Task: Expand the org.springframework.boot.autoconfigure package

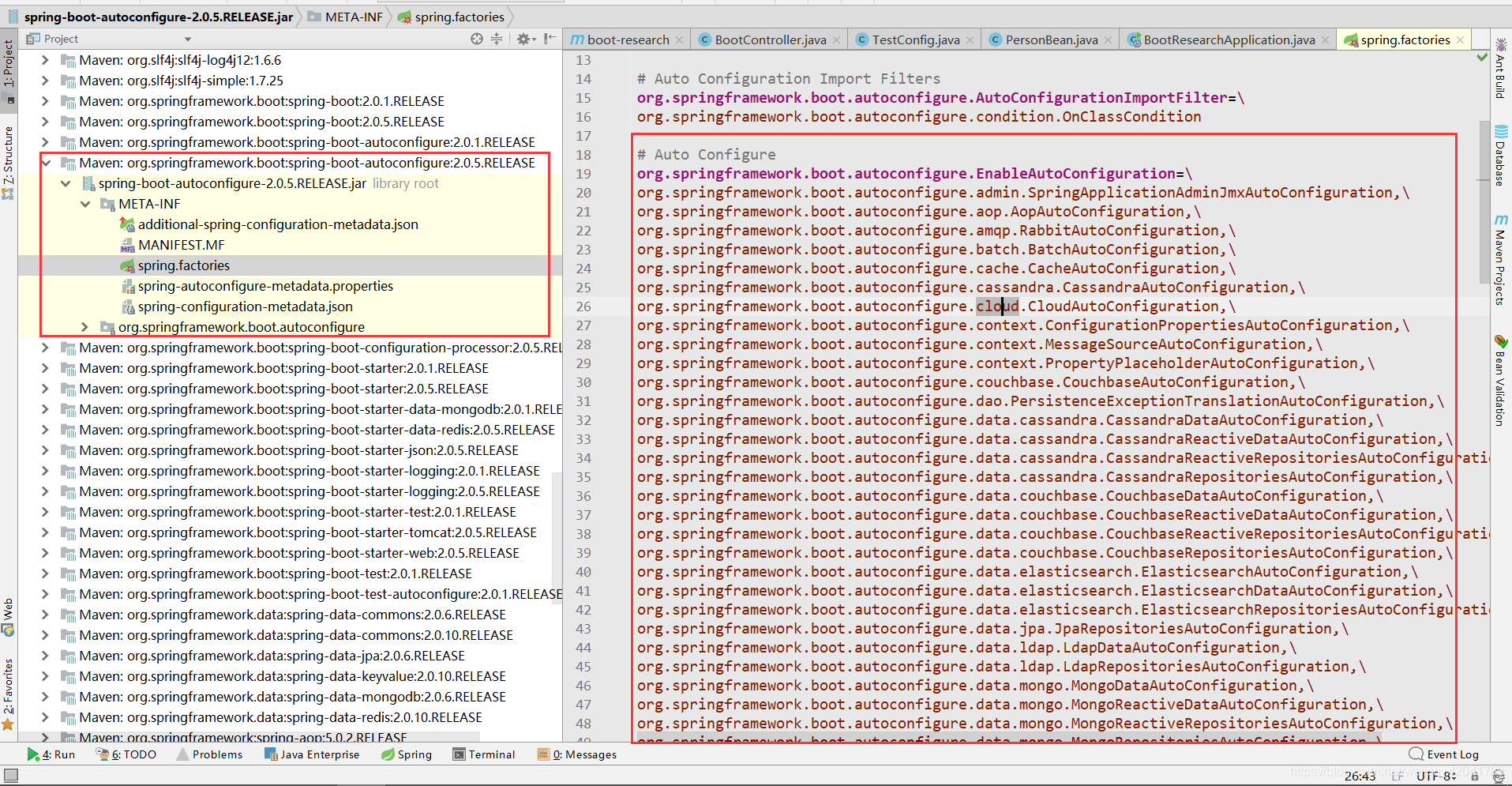Action: (85, 327)
